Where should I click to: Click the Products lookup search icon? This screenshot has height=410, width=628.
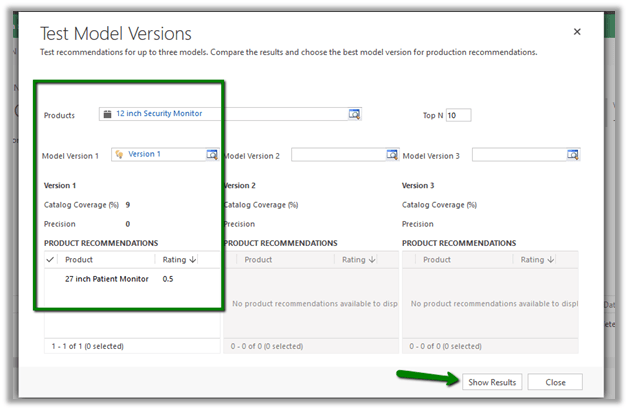tap(354, 115)
